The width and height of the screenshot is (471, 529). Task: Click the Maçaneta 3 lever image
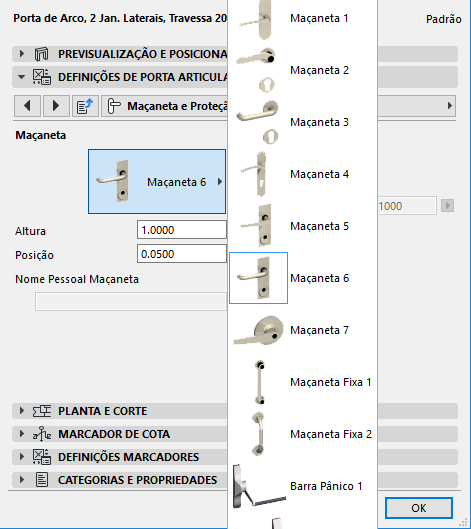(x=258, y=122)
